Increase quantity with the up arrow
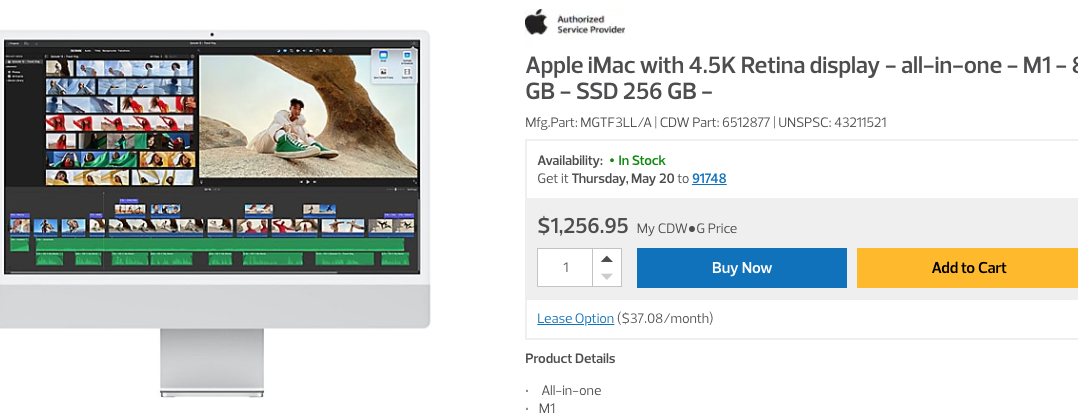The width and height of the screenshot is (1078, 417). point(607,258)
